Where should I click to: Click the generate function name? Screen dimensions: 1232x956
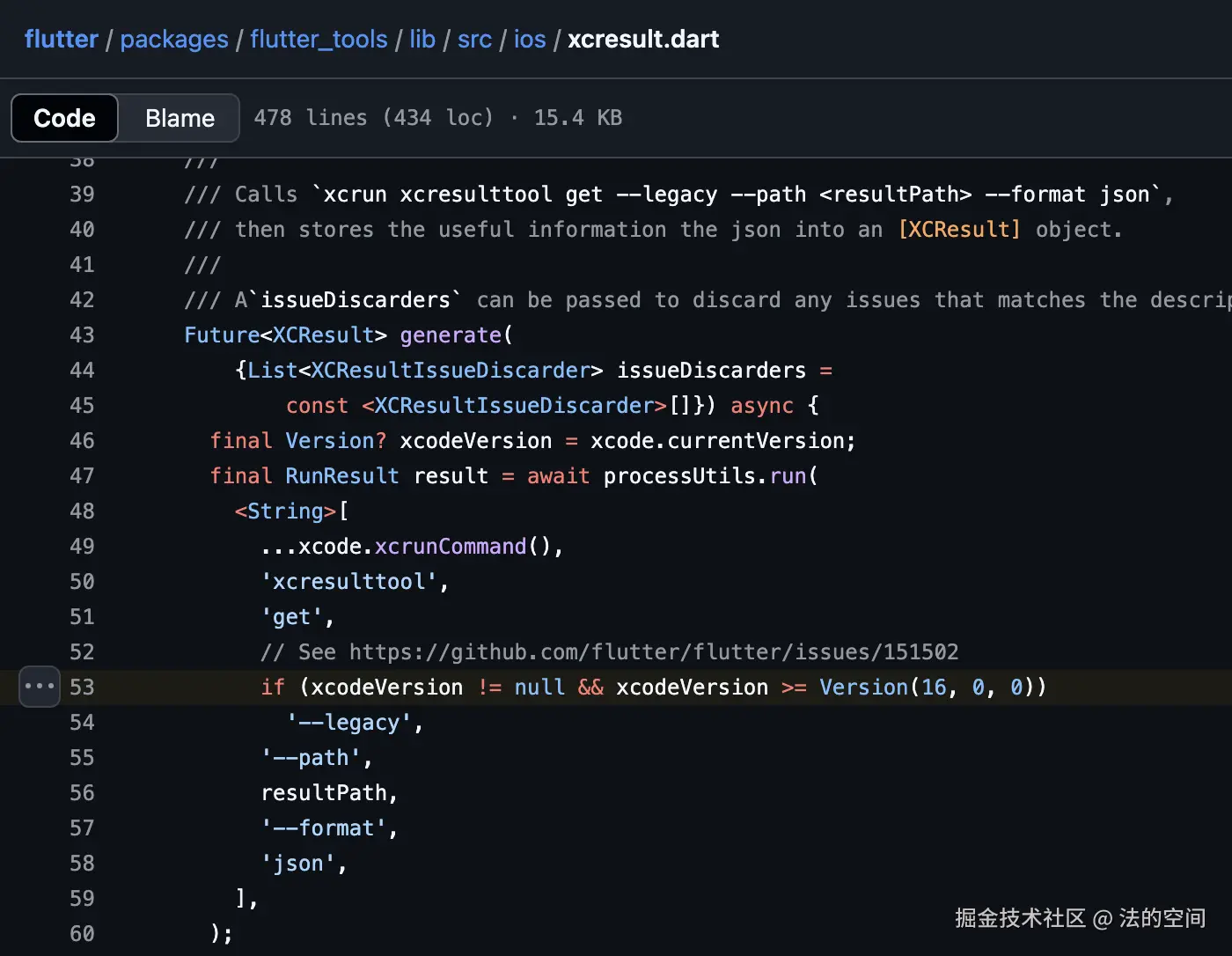450,335
